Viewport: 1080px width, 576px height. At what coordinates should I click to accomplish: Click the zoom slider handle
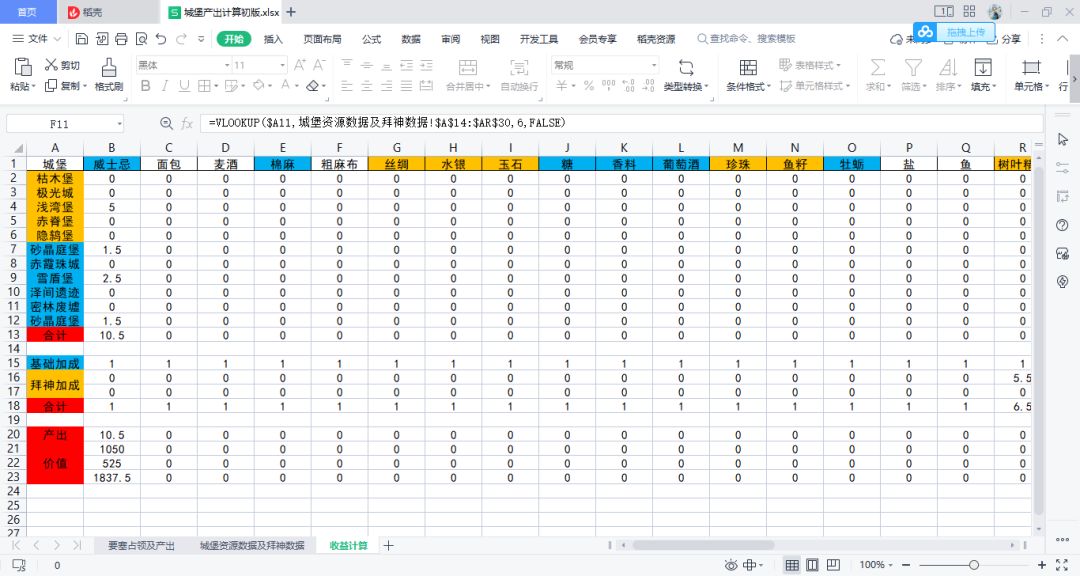point(973,565)
